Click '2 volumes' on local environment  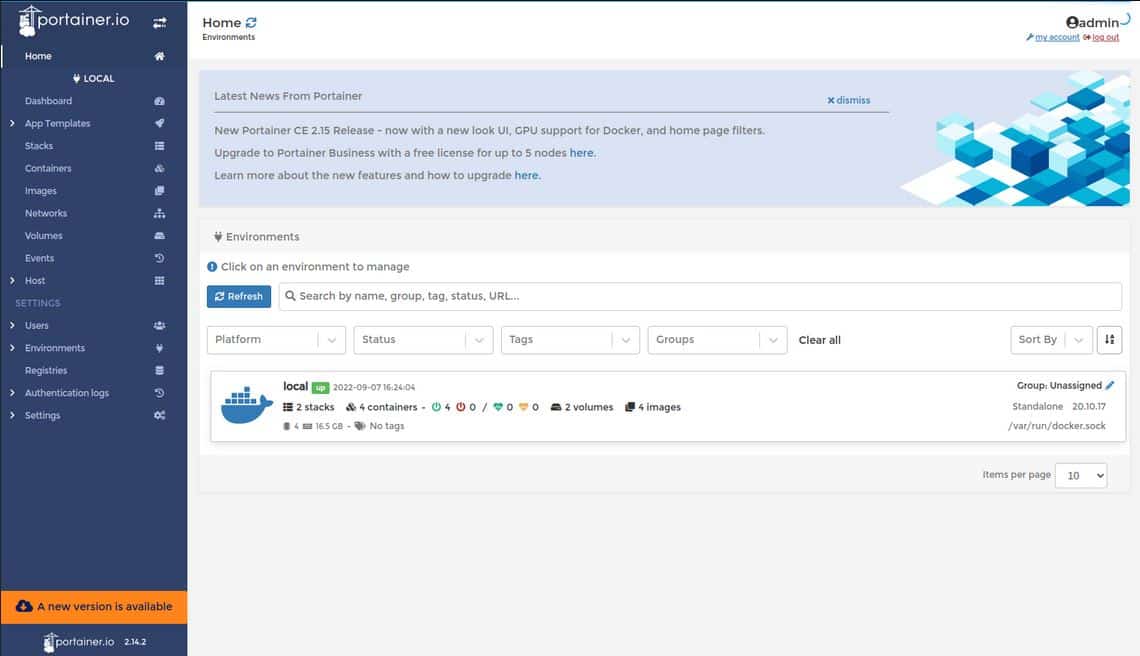pos(582,407)
